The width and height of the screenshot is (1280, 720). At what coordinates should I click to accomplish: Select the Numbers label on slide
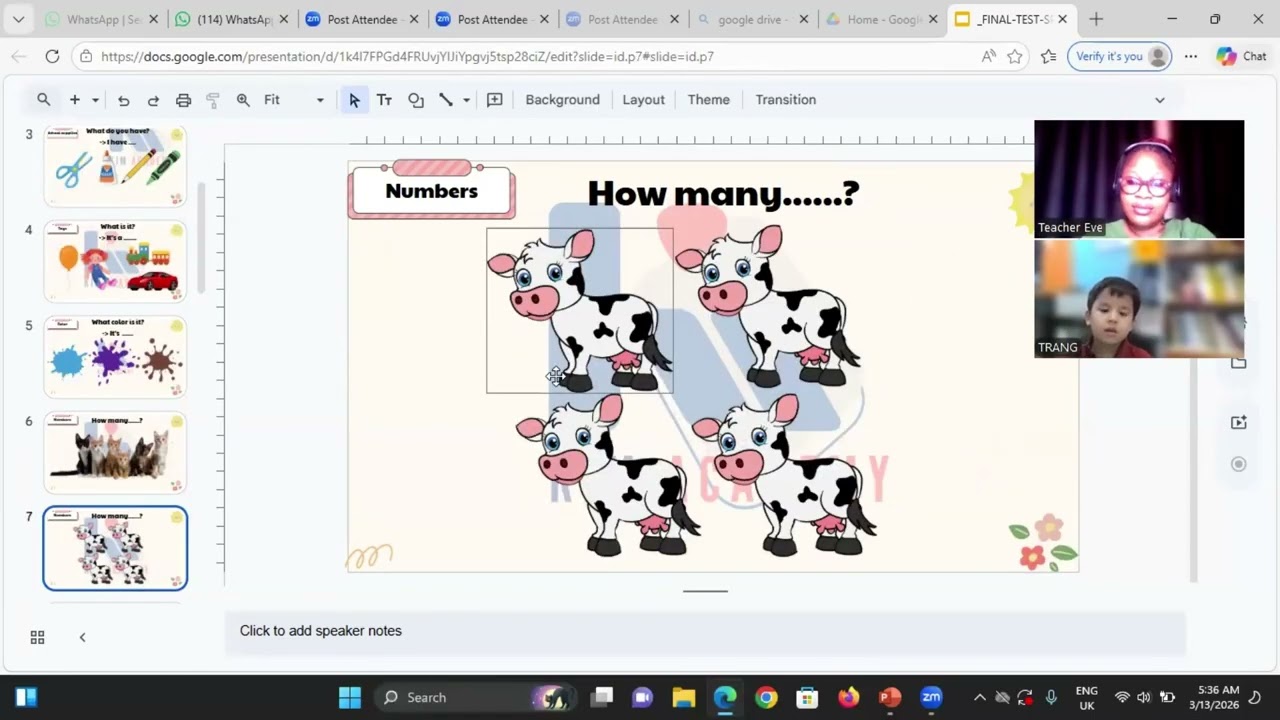pos(431,191)
